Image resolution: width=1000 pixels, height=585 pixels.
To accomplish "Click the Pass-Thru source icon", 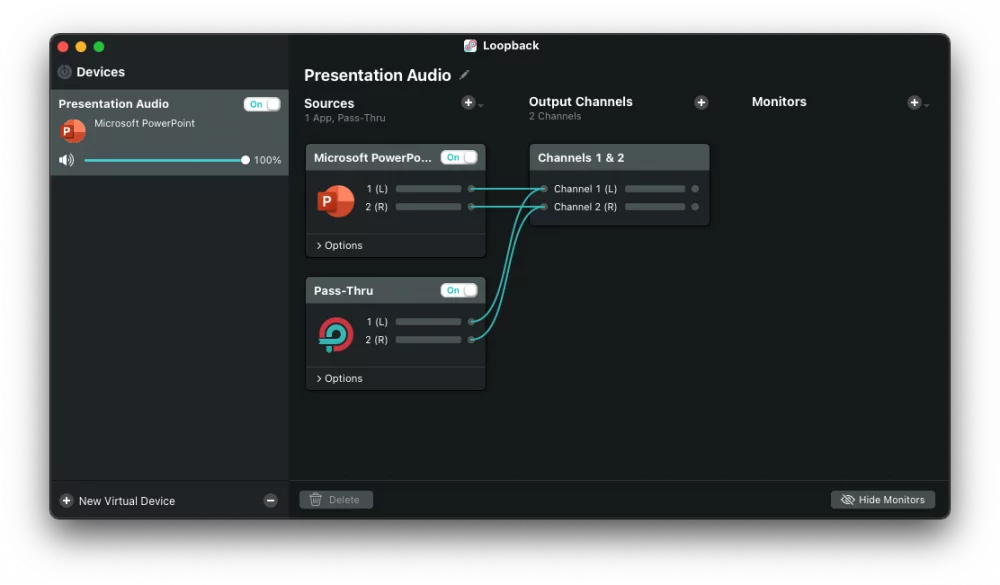I will pos(335,334).
